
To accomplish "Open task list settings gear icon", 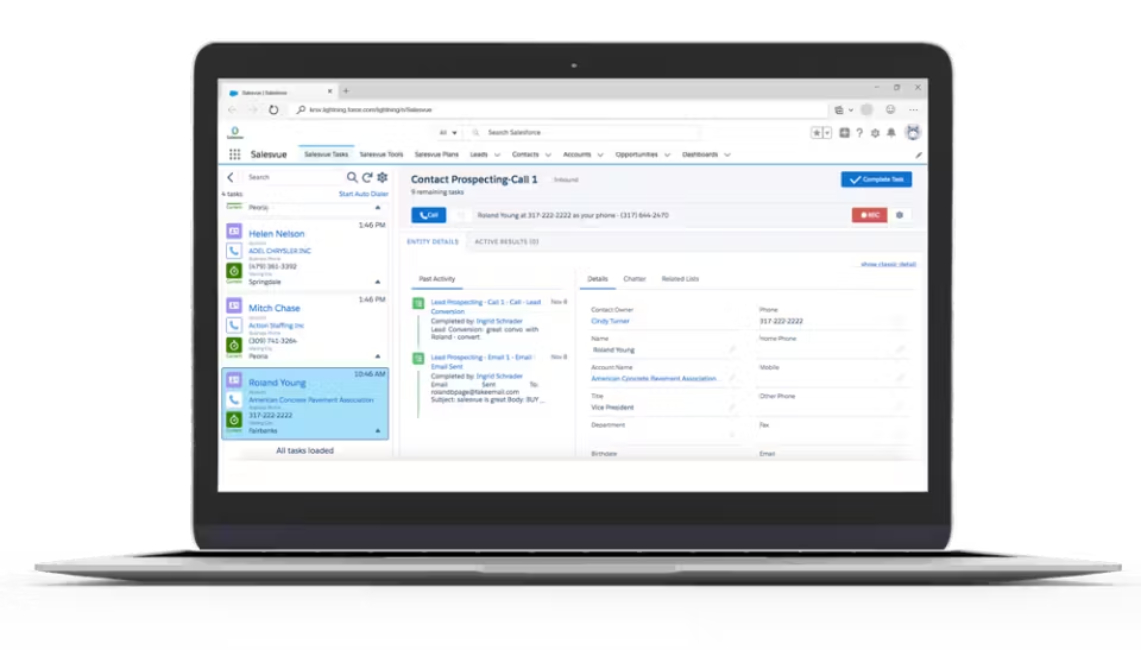I will pyautogui.click(x=383, y=177).
